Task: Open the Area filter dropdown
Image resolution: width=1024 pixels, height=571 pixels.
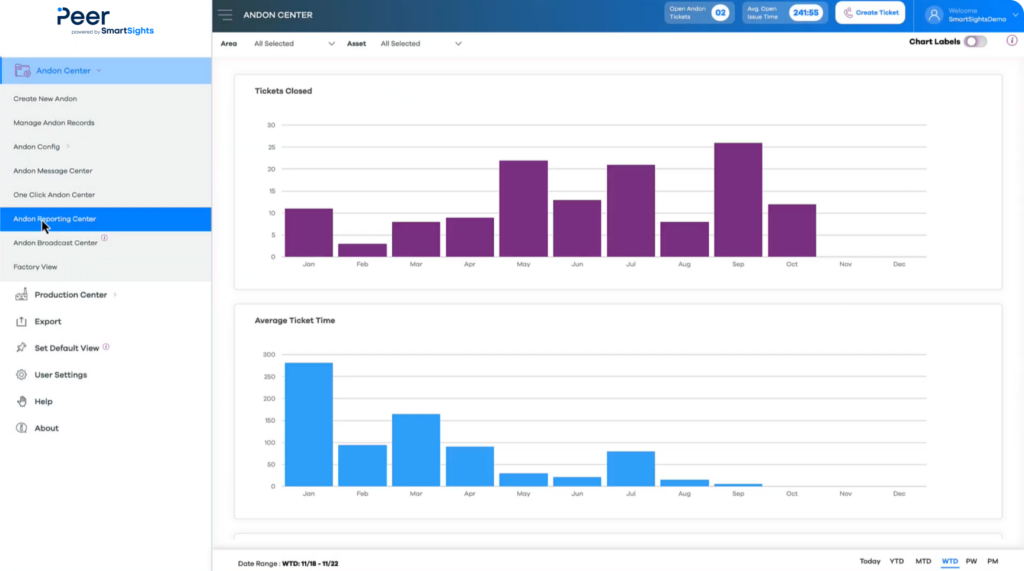Action: pyautogui.click(x=294, y=44)
